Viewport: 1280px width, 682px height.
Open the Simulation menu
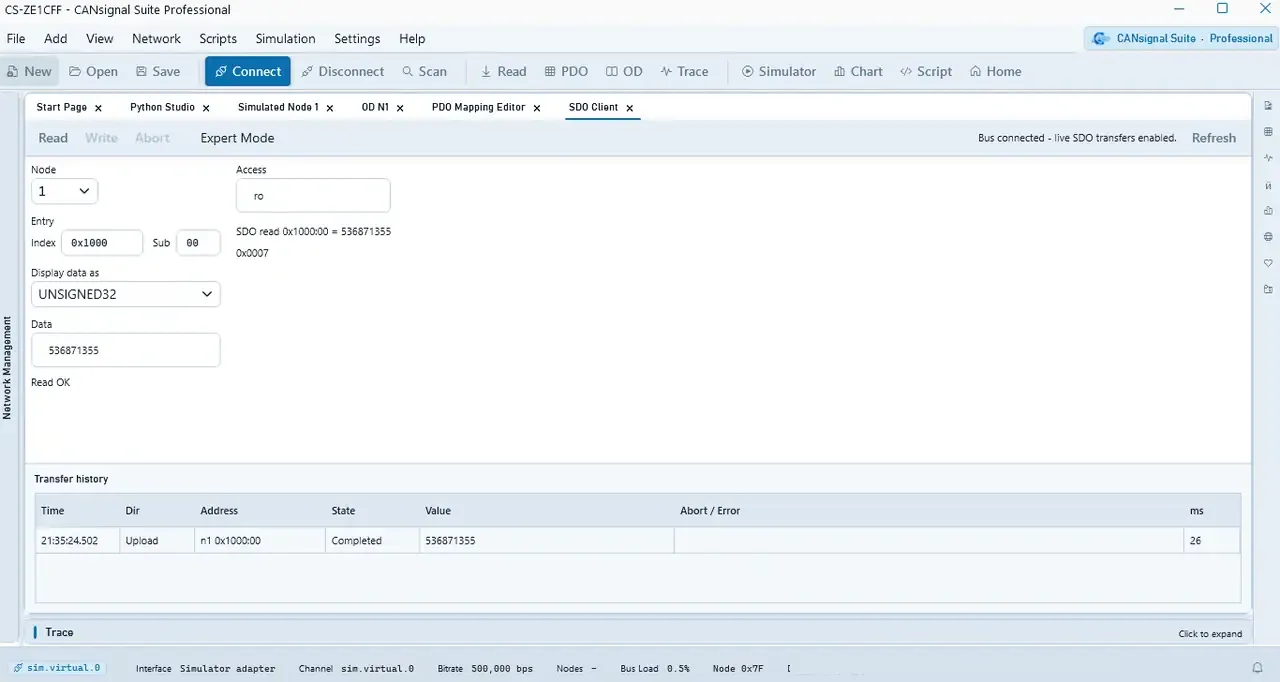tap(285, 39)
